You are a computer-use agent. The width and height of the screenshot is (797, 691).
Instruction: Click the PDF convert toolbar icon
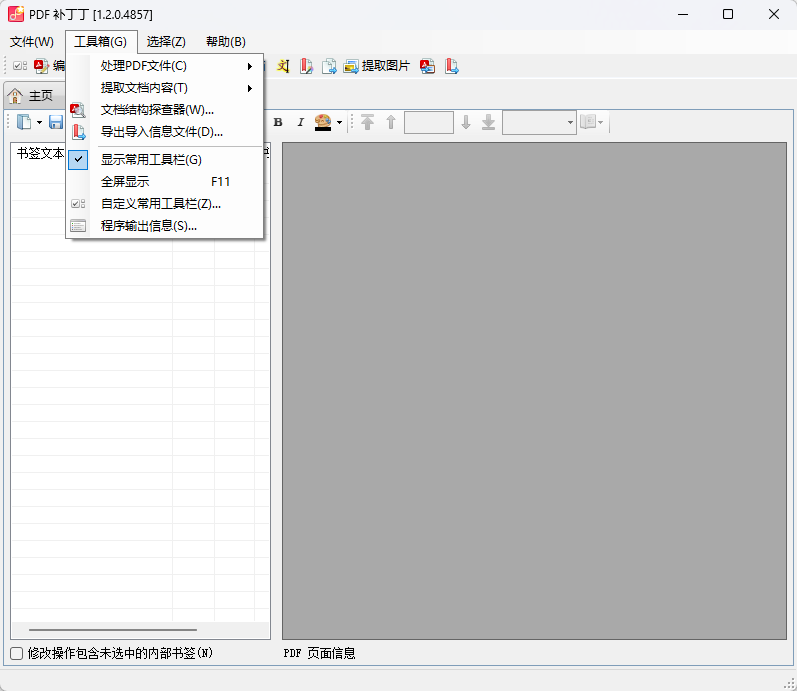[427, 66]
